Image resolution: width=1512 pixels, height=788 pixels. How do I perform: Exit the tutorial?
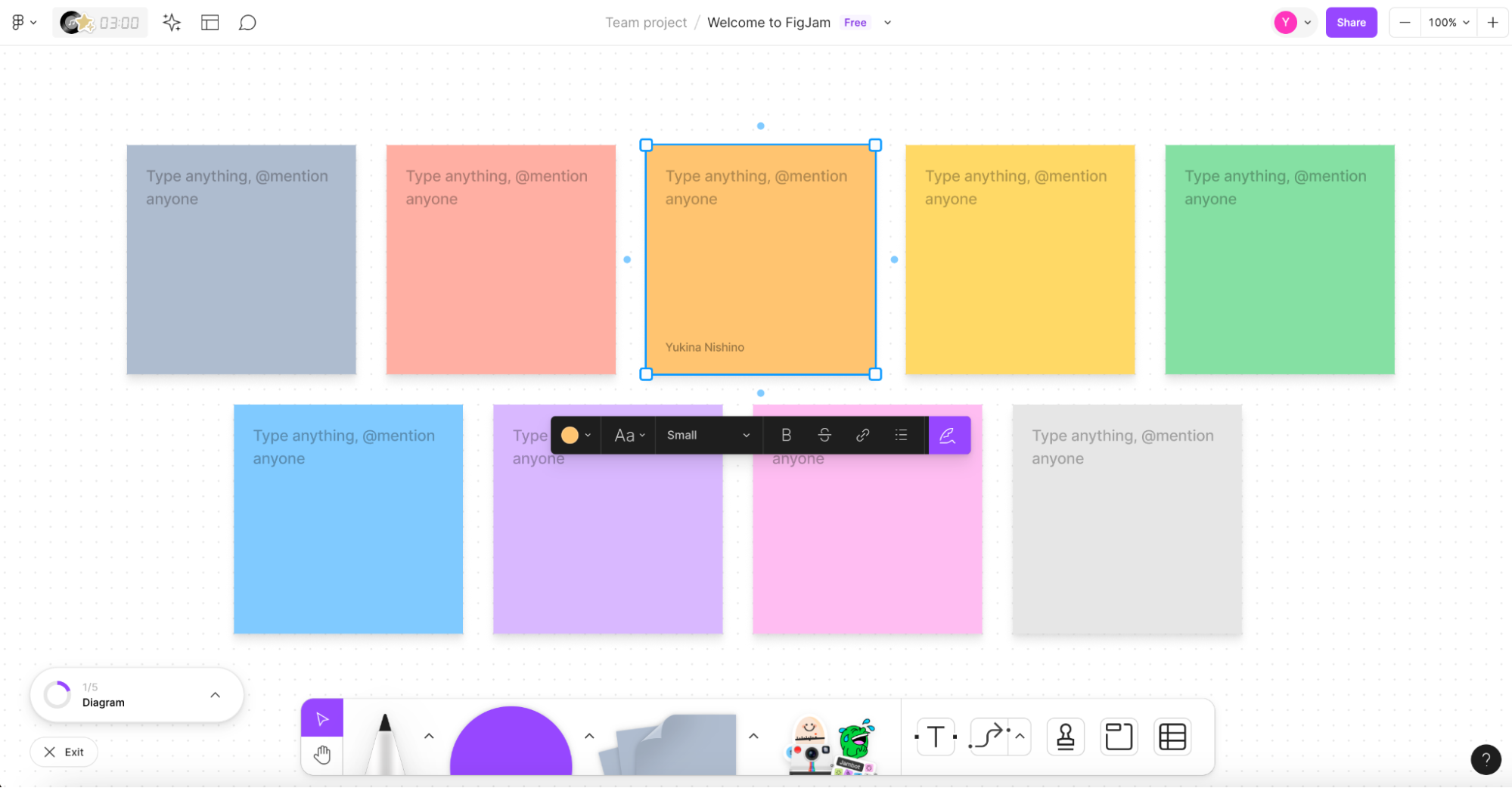(x=64, y=752)
